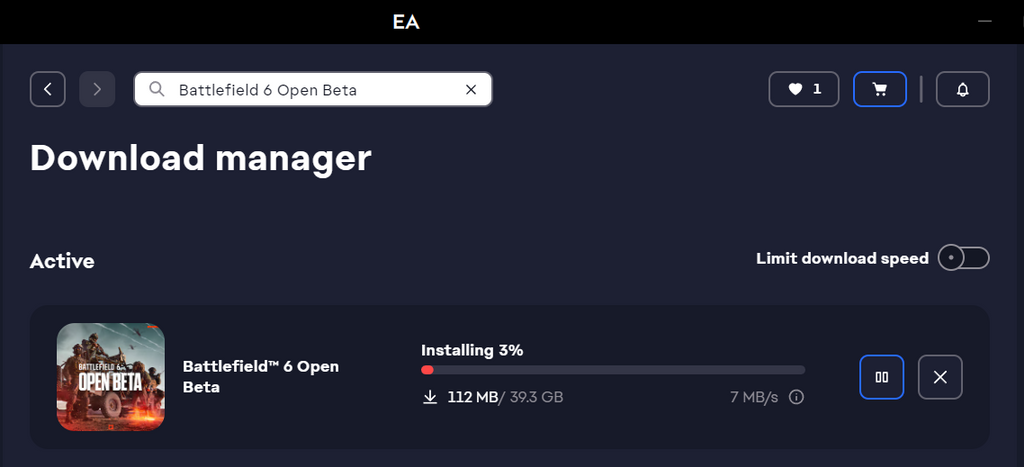The height and width of the screenshot is (467, 1024).
Task: Click the Active section label
Action: tap(62, 261)
